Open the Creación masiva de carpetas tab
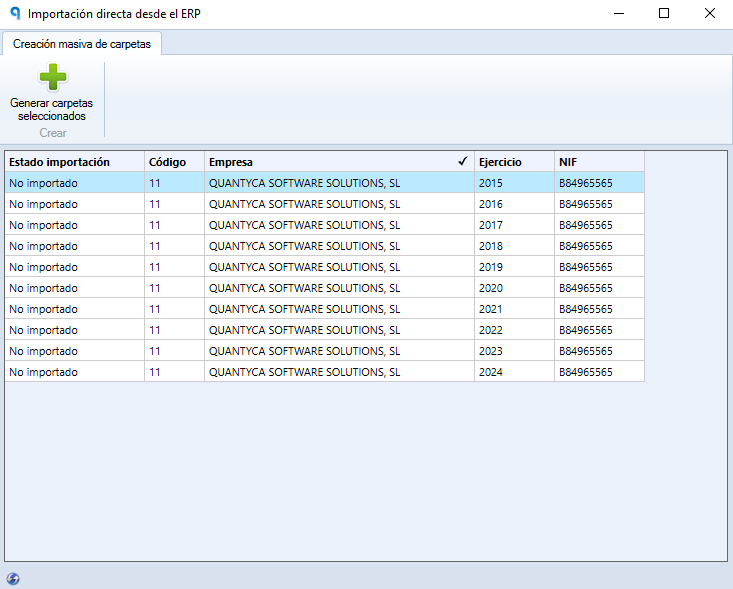This screenshot has height=589, width=733. pos(82,44)
